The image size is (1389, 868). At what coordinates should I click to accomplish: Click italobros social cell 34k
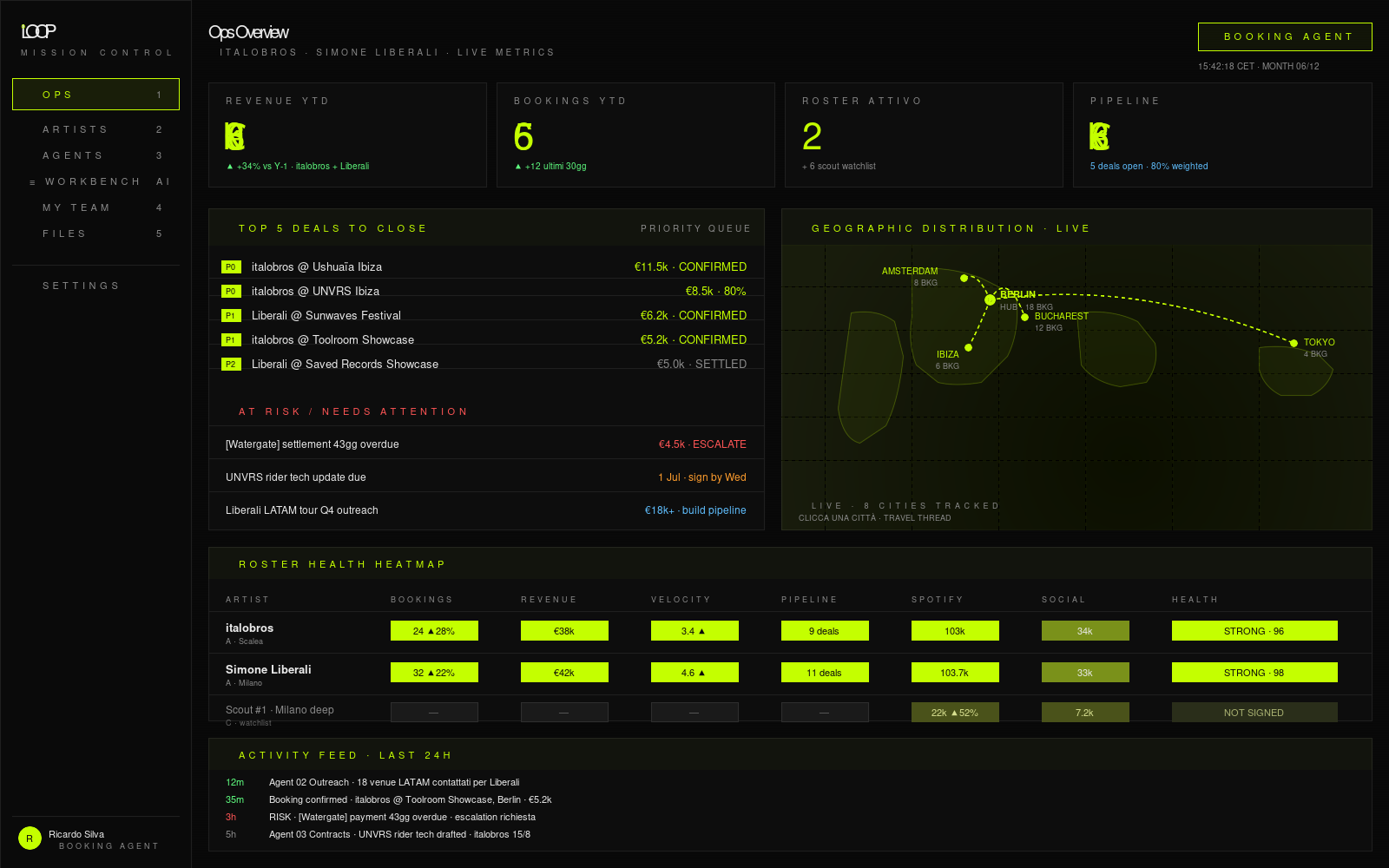click(1085, 631)
